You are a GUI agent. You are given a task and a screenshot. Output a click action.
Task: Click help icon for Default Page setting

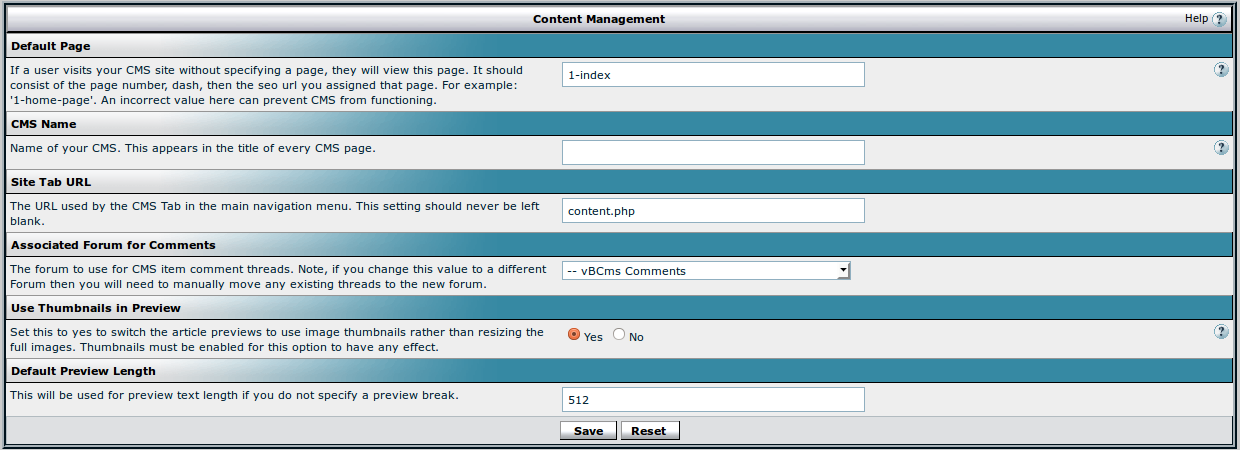click(x=1221, y=70)
